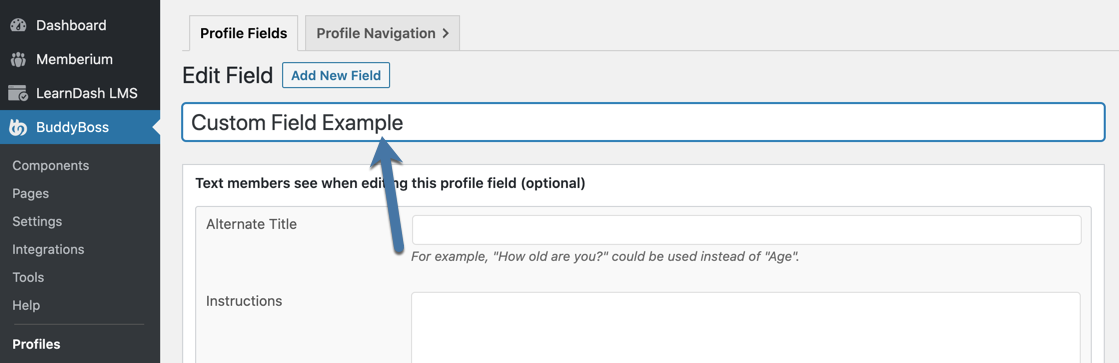The image size is (1119, 363).
Task: Open the Profile Navigation tab
Action: (x=383, y=34)
